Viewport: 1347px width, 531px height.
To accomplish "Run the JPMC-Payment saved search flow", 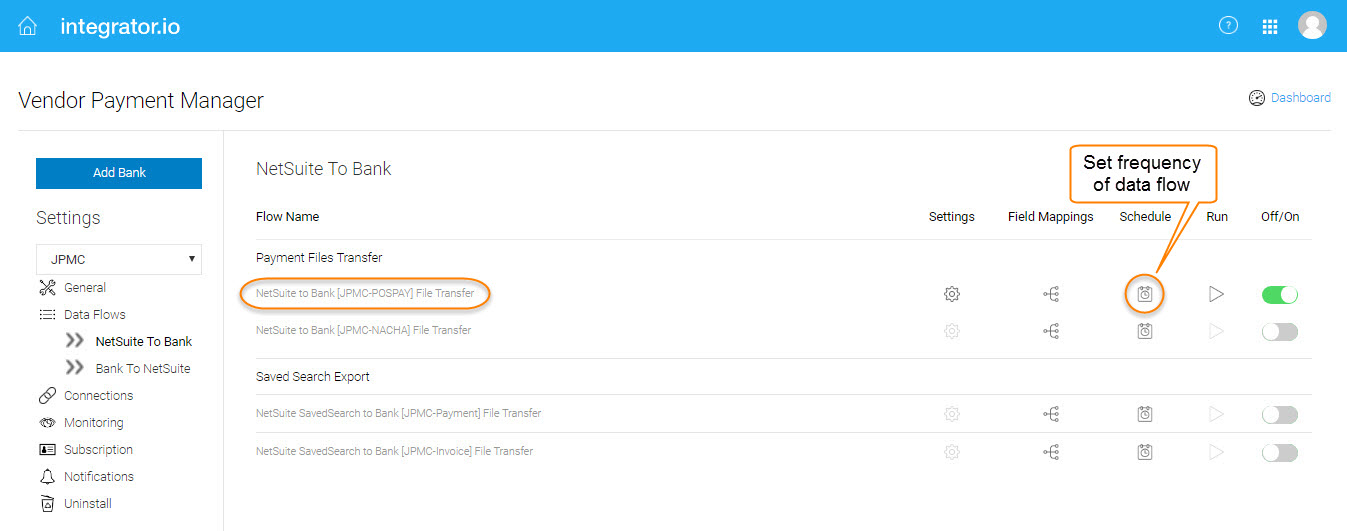I will click(x=1216, y=414).
